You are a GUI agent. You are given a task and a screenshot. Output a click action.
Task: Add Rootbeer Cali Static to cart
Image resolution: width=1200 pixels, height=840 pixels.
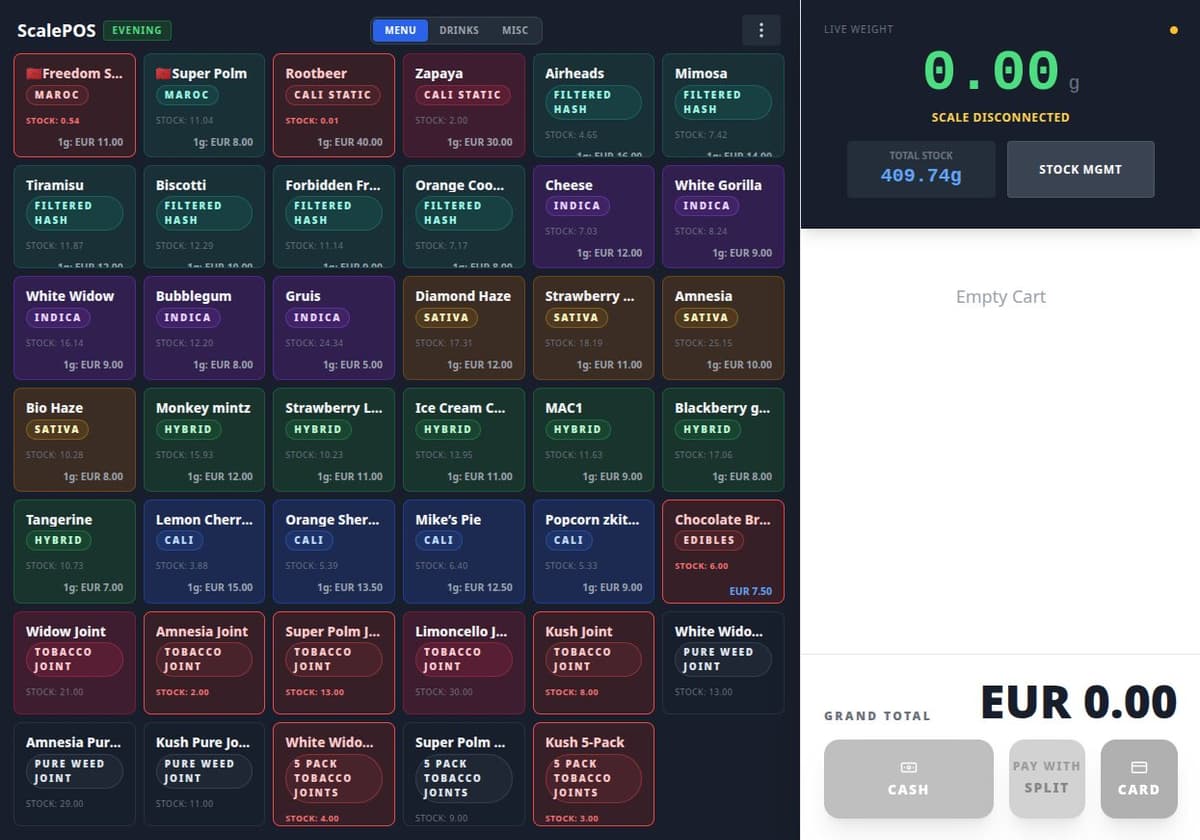click(334, 105)
